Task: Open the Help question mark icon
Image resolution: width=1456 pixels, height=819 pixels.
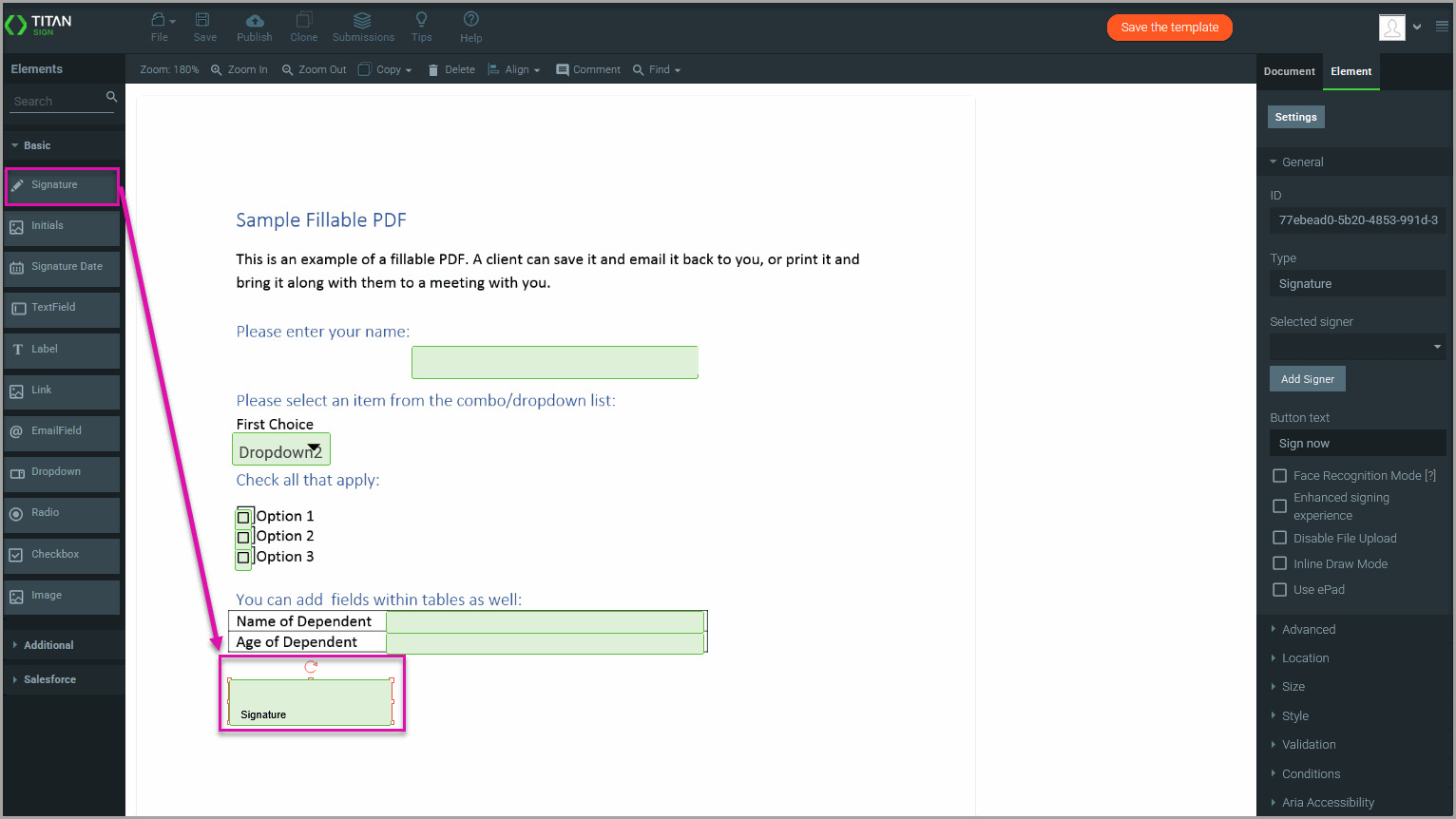Action: 471,19
